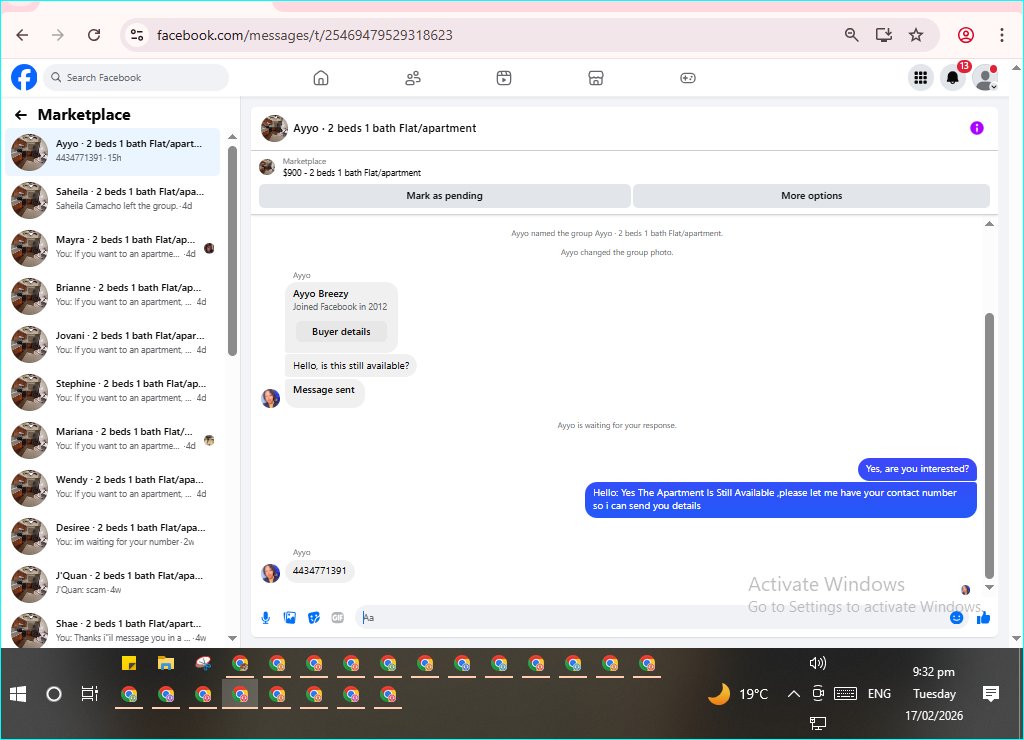
Task: Click the chat messages scrollbar thumb
Action: [x=989, y=446]
